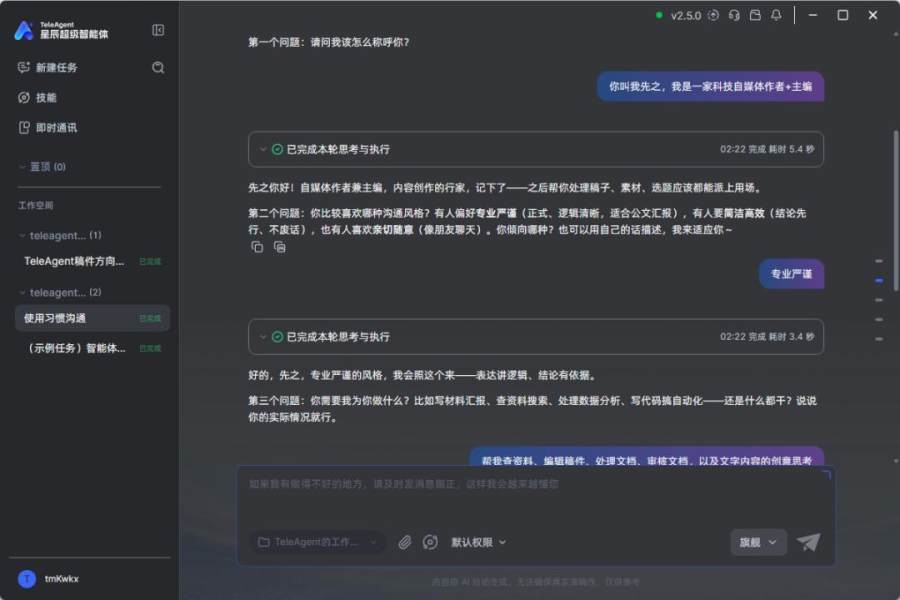Open the search icon beside 新建任务
The image size is (900, 600).
(158, 68)
